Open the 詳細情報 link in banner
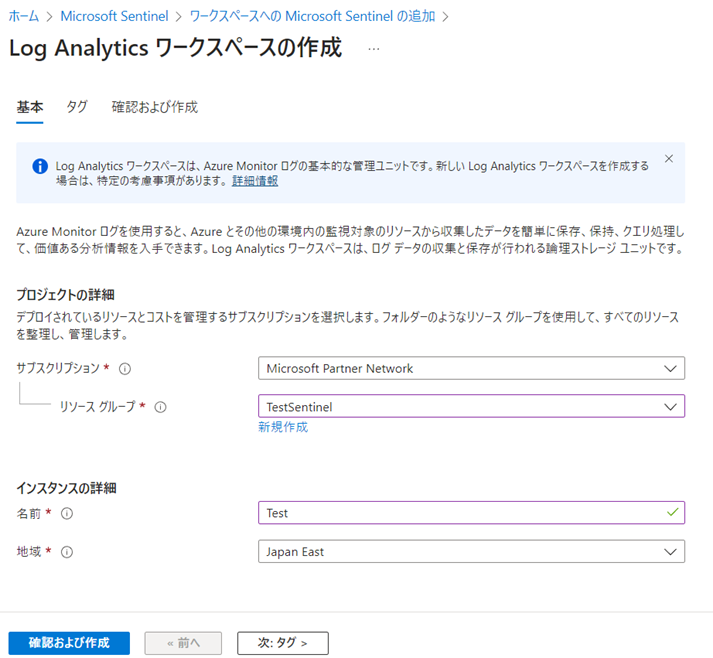Viewport: 713px width, 658px height. tap(255, 181)
